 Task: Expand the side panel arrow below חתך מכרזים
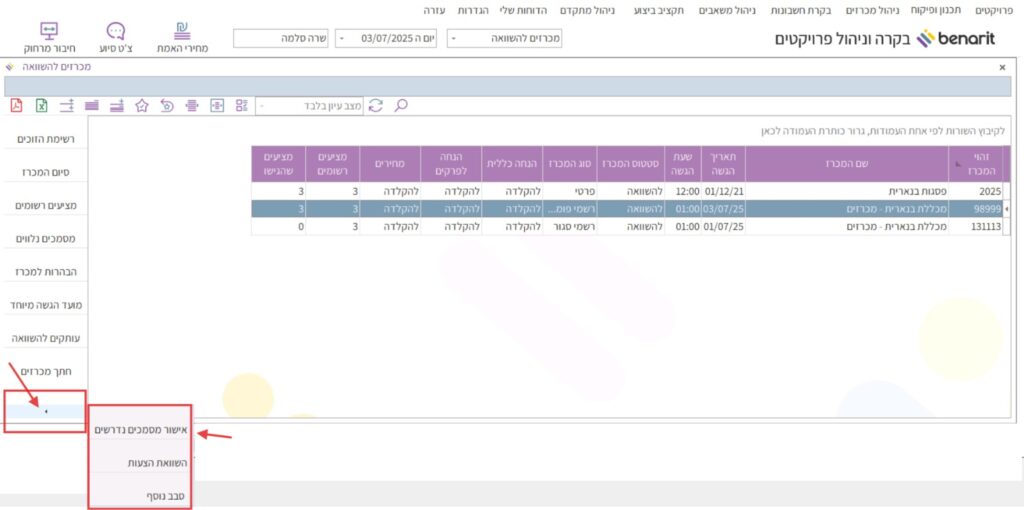[x=46, y=411]
